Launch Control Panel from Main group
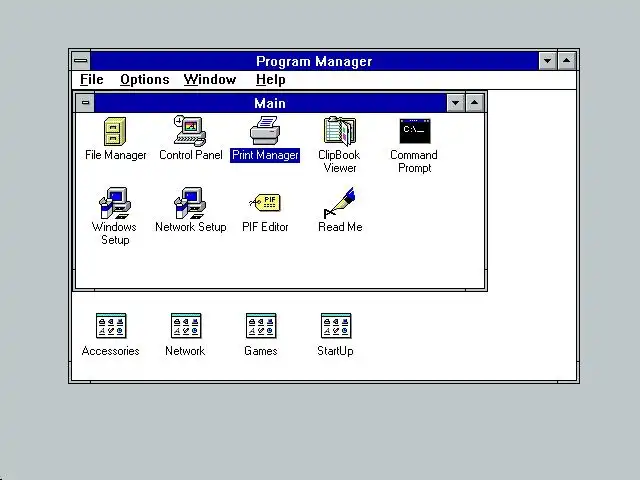 click(x=190, y=131)
